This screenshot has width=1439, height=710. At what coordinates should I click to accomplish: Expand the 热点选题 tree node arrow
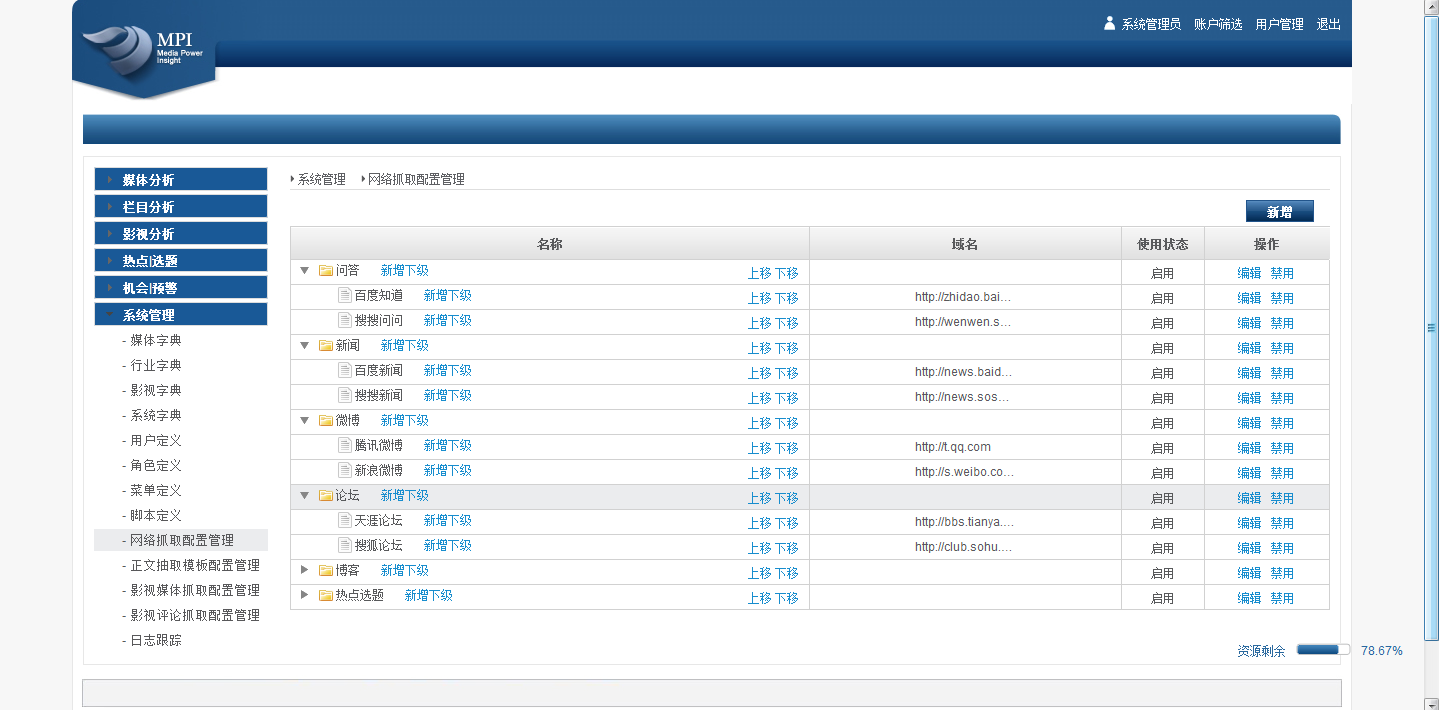tap(305, 595)
